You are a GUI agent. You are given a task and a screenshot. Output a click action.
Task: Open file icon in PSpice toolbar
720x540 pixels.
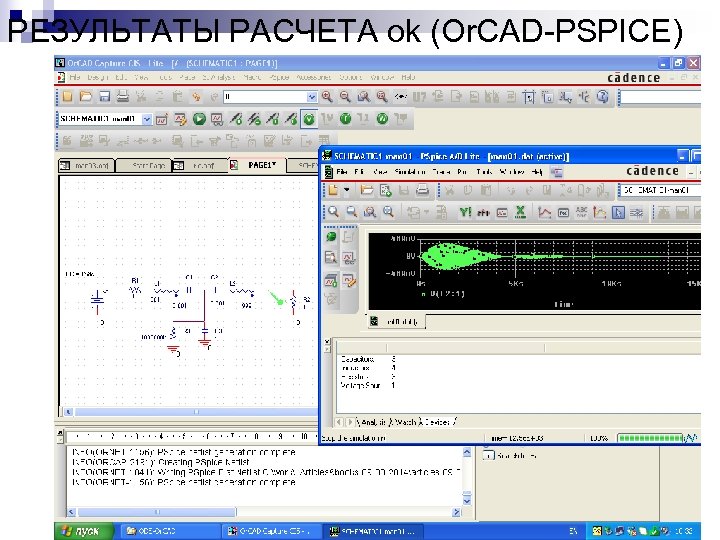pos(366,190)
